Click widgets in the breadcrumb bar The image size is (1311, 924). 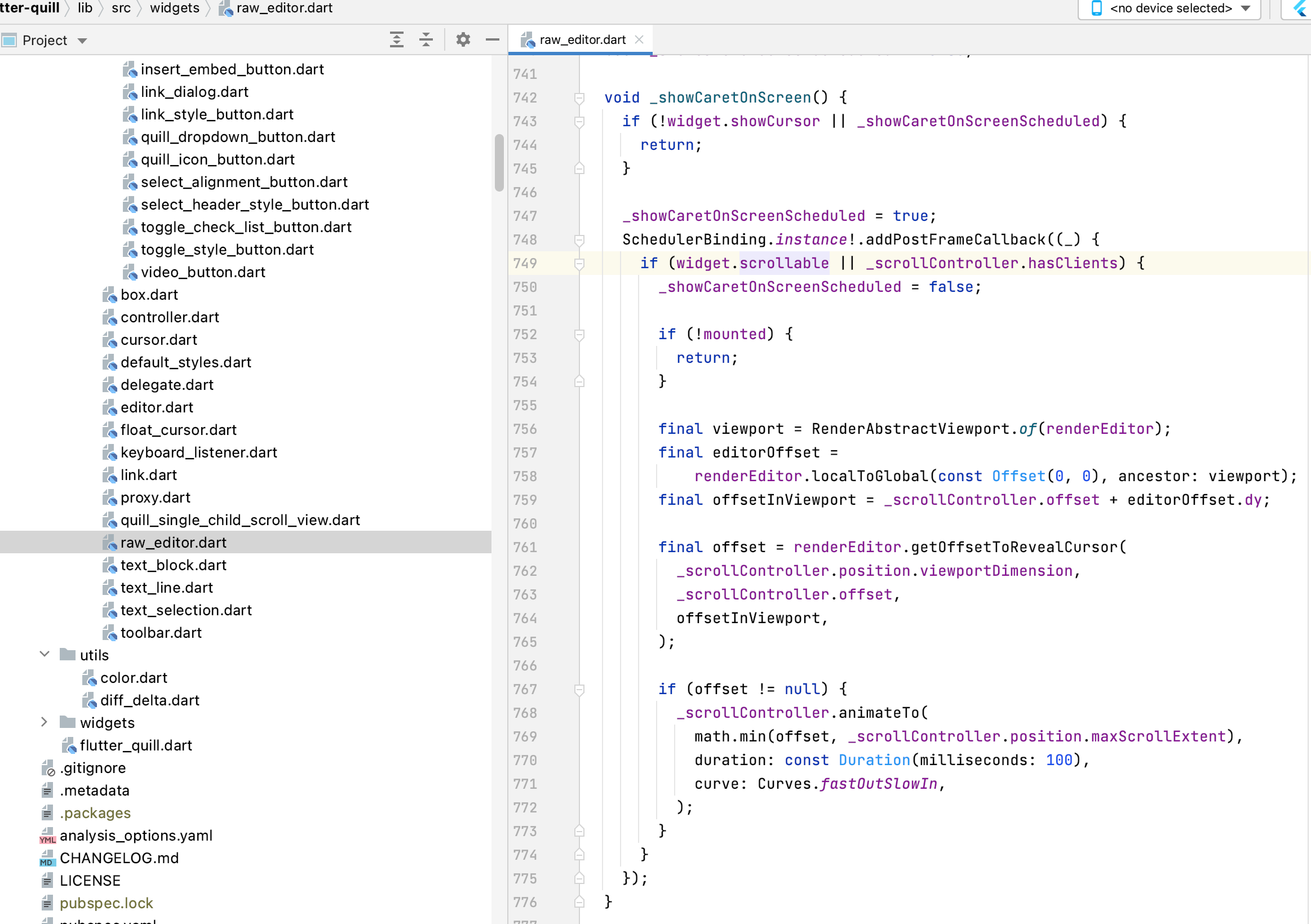coord(174,8)
